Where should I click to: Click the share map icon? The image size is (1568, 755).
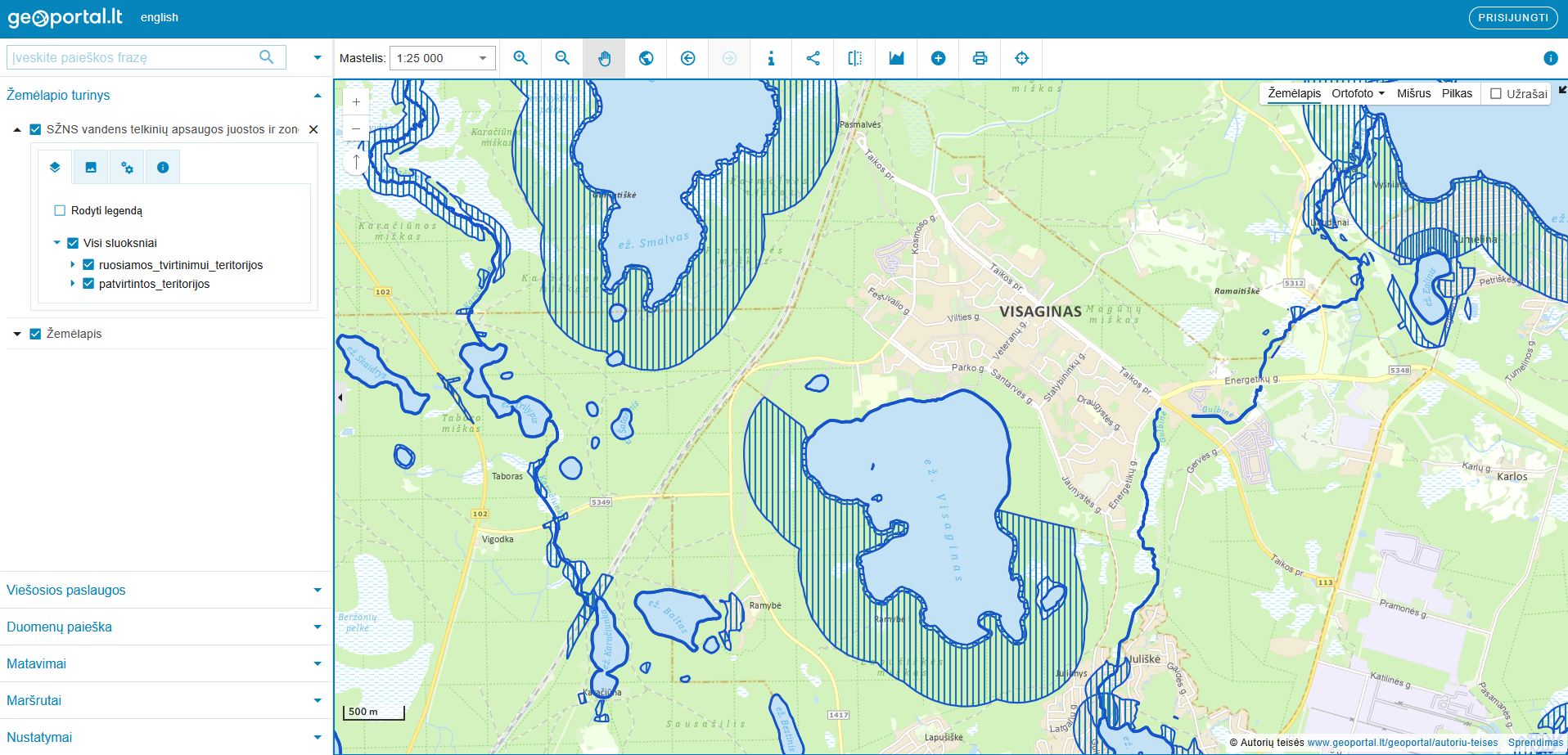tap(813, 58)
